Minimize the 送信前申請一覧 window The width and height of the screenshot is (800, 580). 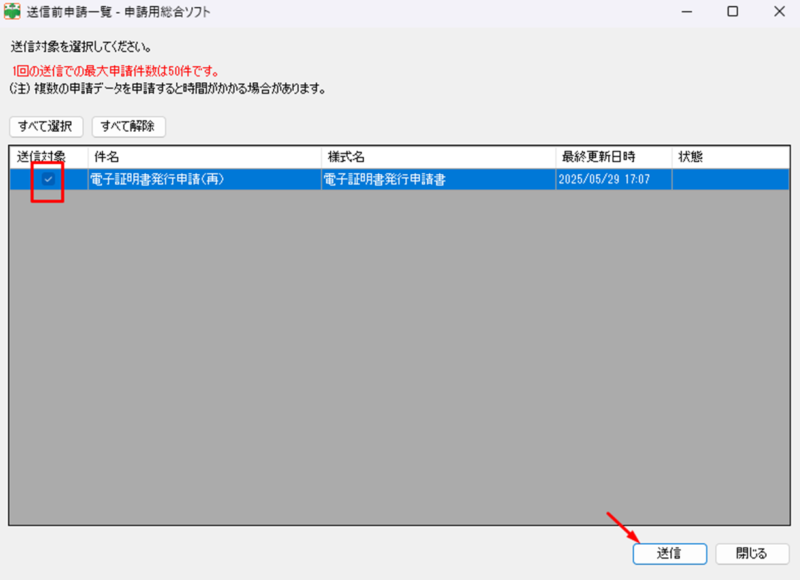point(686,12)
